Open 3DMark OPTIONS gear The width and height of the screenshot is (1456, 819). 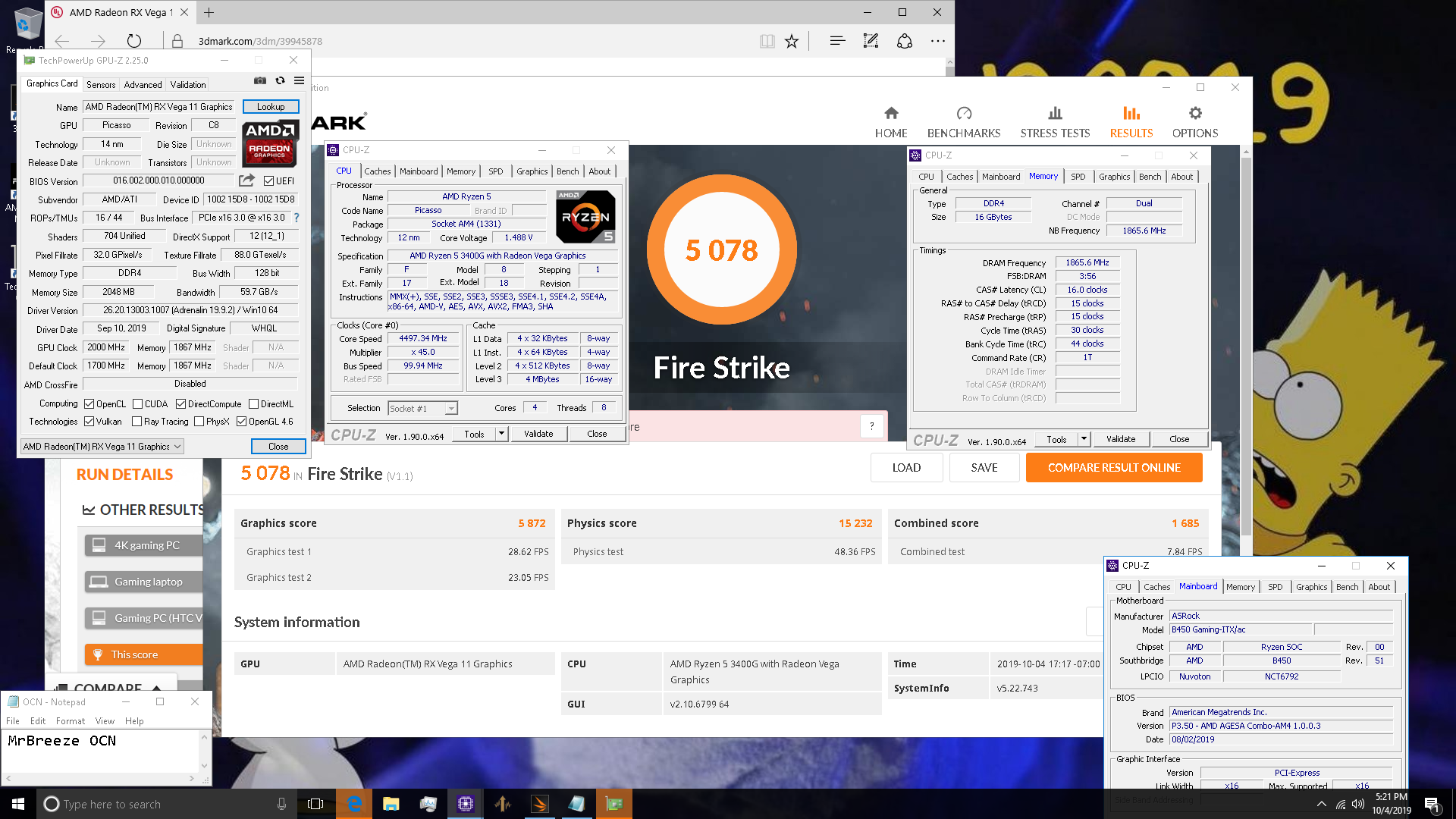(1195, 123)
